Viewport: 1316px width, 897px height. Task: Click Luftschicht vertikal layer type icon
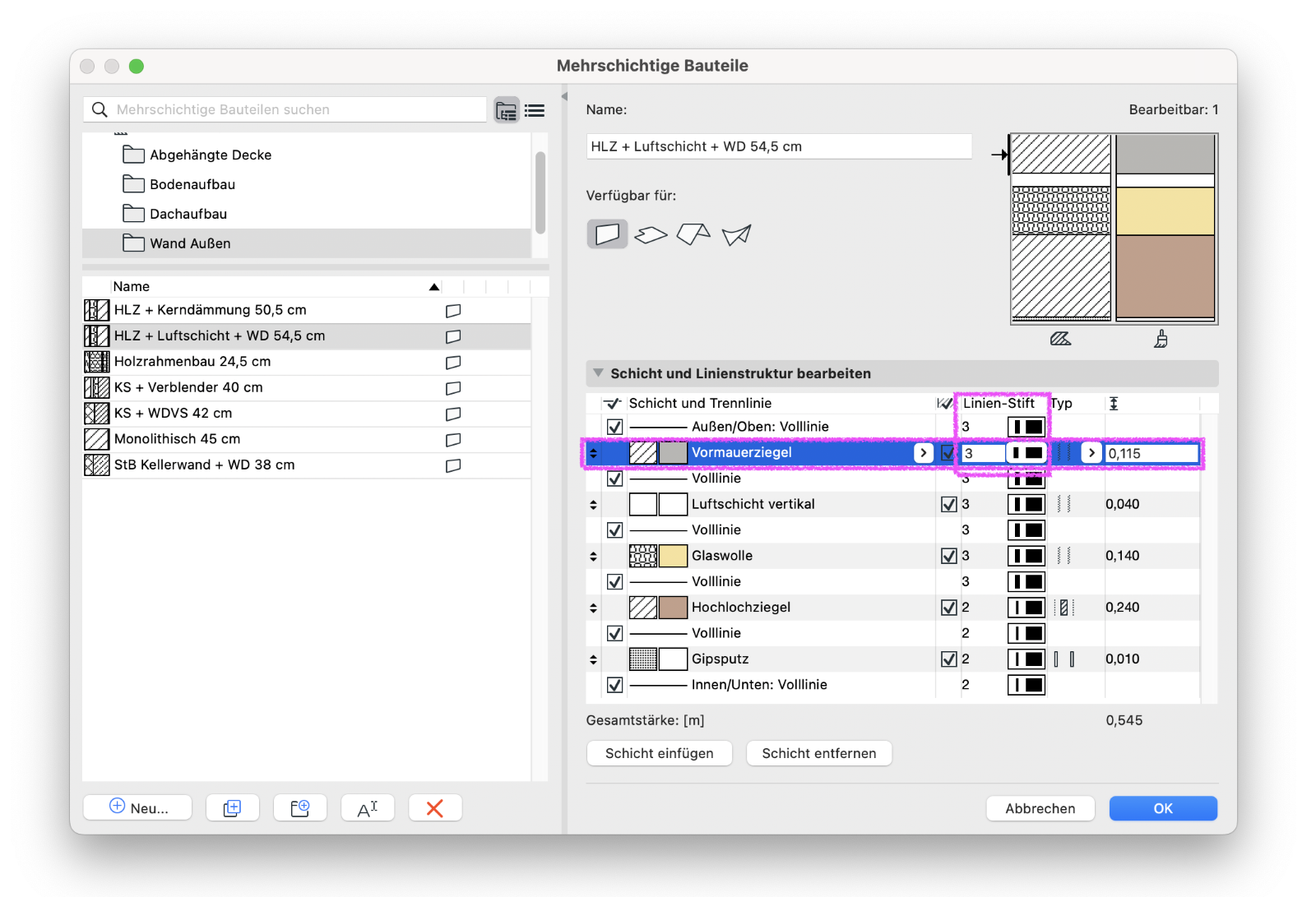point(1064,504)
